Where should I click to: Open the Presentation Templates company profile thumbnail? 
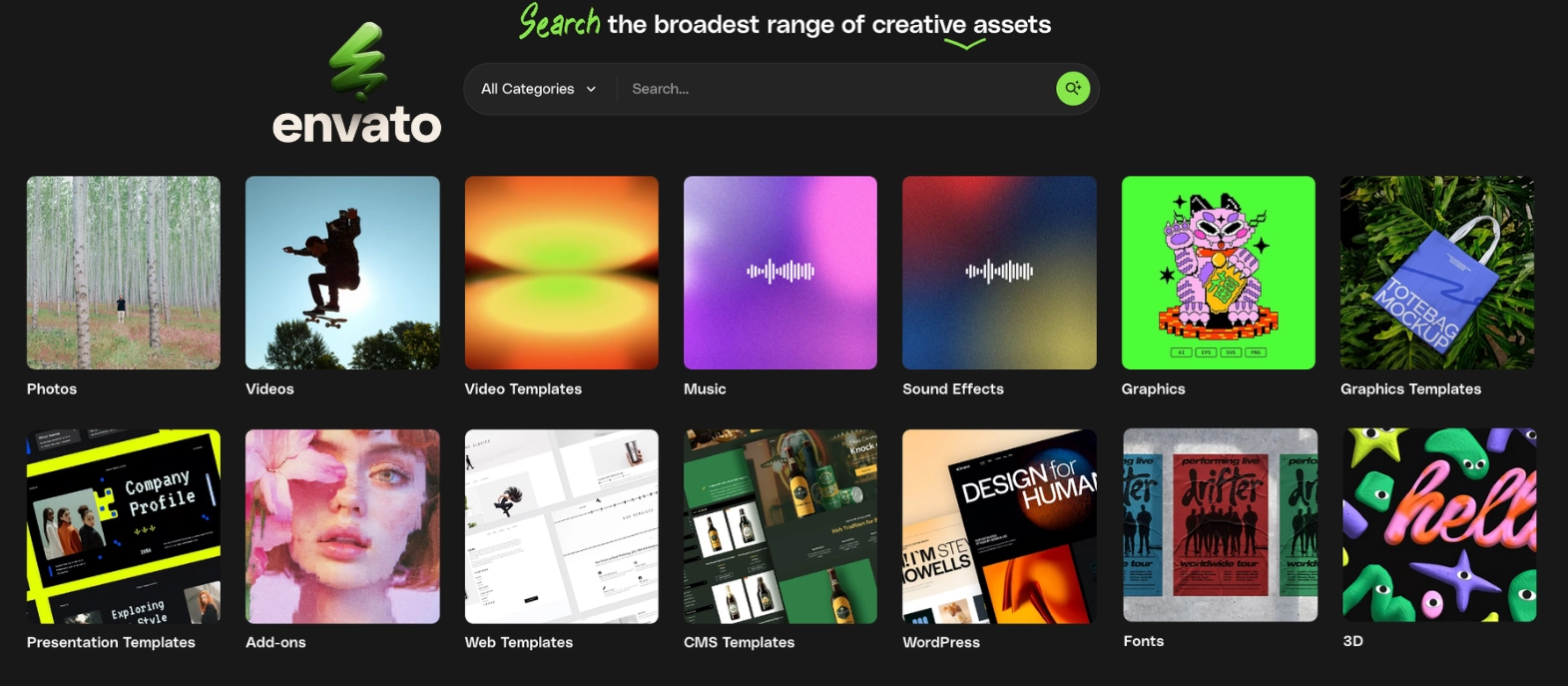point(124,526)
